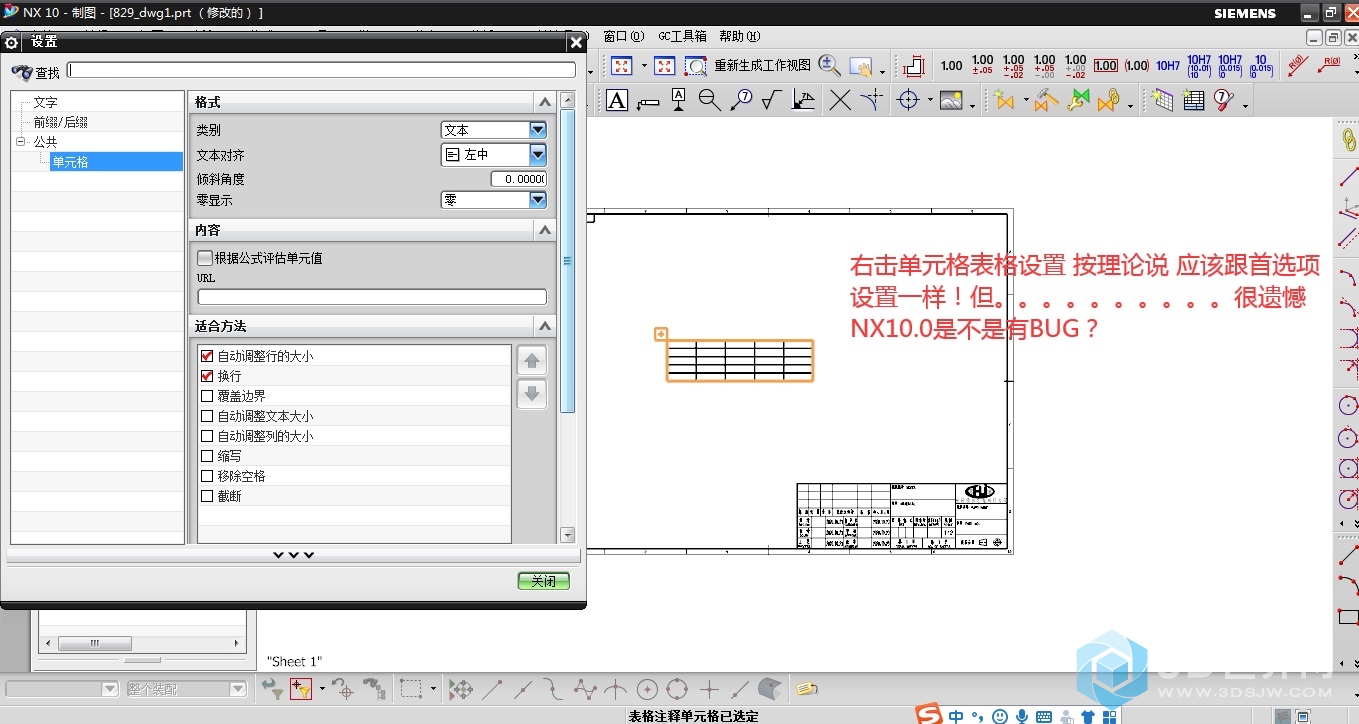Viewport: 1359px width, 724px height.
Task: Enable '自动调整文本大小' checkbox
Action: [x=207, y=416]
